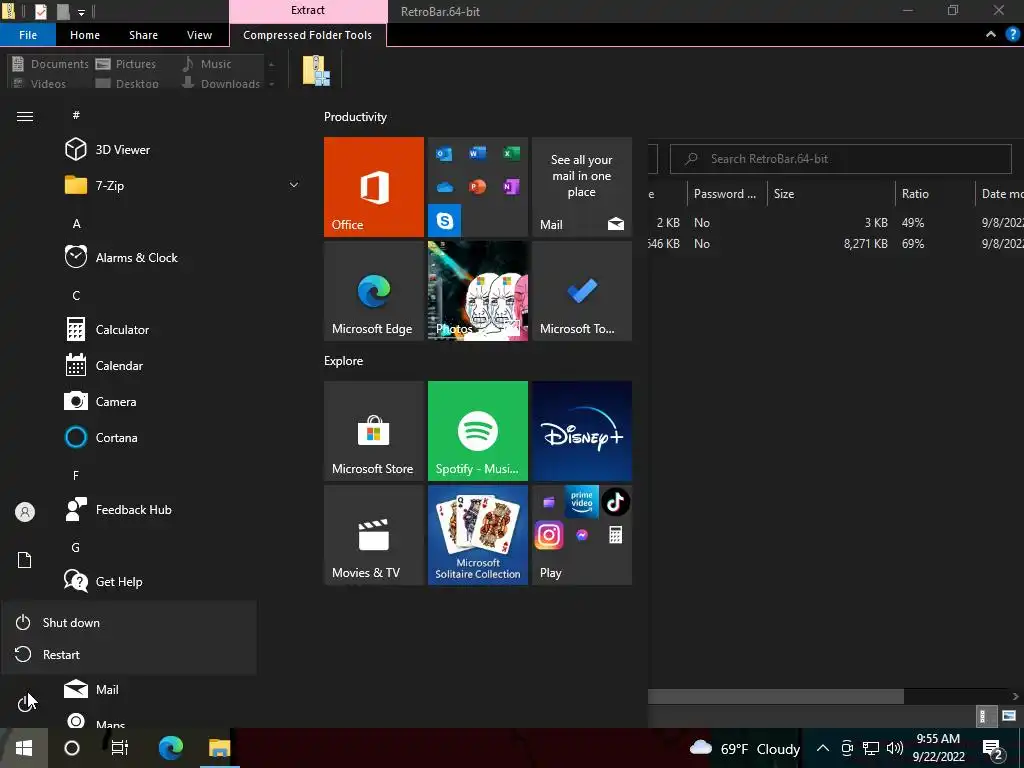Click Search RetroBar.64-bit field
This screenshot has width=1024, height=768.
[840, 159]
